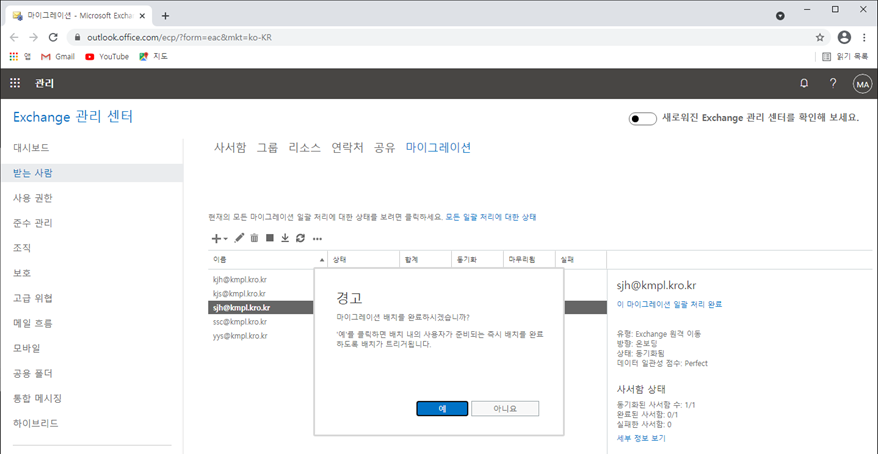Click browser back arrow

[14, 38]
